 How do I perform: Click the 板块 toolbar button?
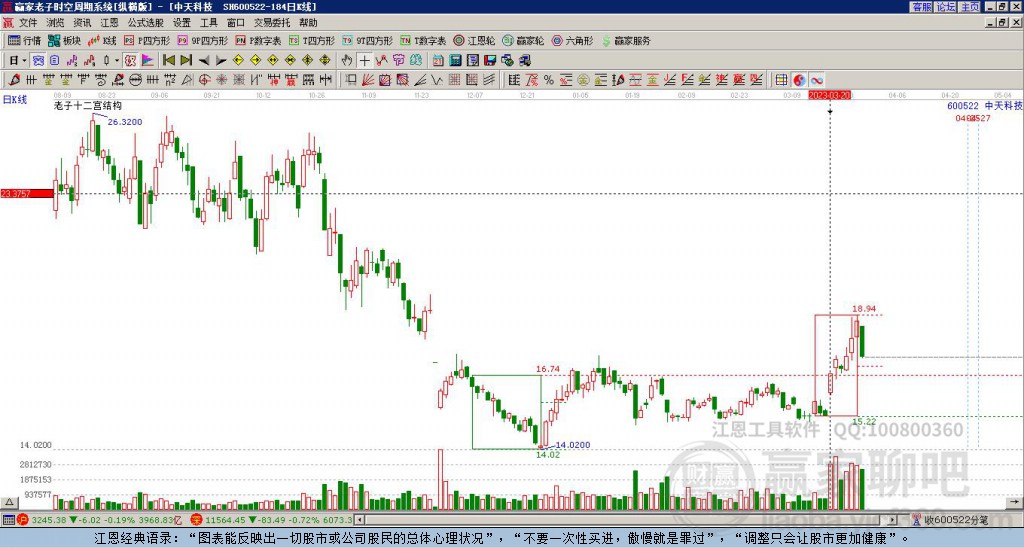tap(65, 40)
